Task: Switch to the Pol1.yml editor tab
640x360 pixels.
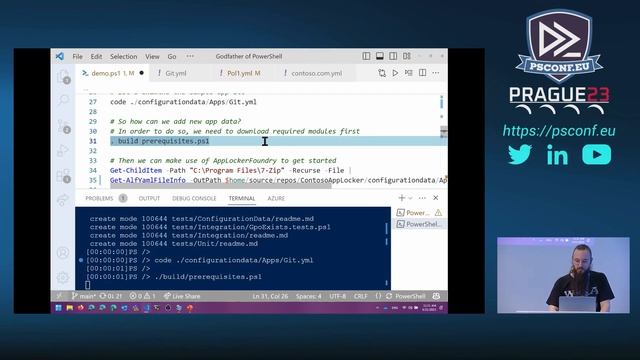Action: [x=243, y=73]
